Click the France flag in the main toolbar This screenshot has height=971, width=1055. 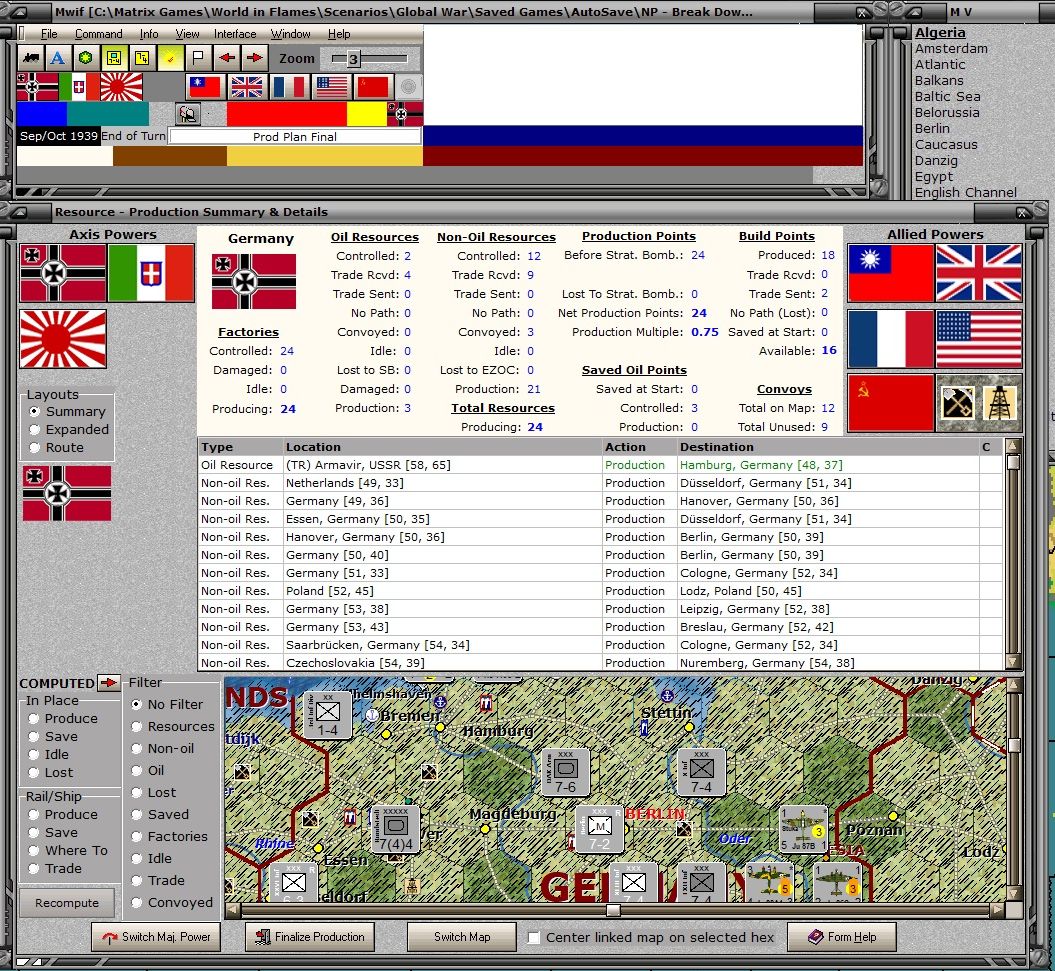click(289, 87)
